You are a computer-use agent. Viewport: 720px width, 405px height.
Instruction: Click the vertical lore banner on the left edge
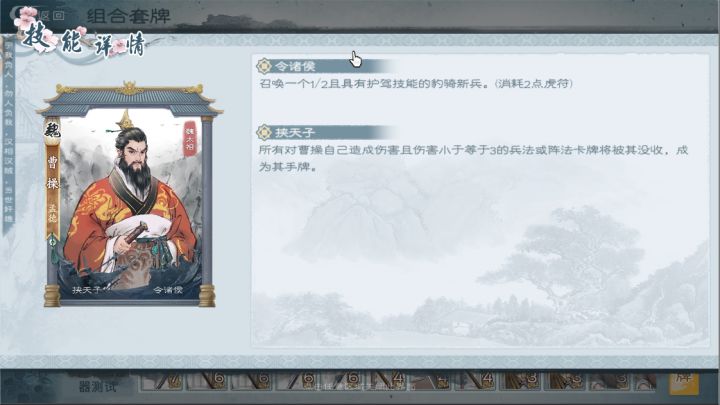(9, 135)
